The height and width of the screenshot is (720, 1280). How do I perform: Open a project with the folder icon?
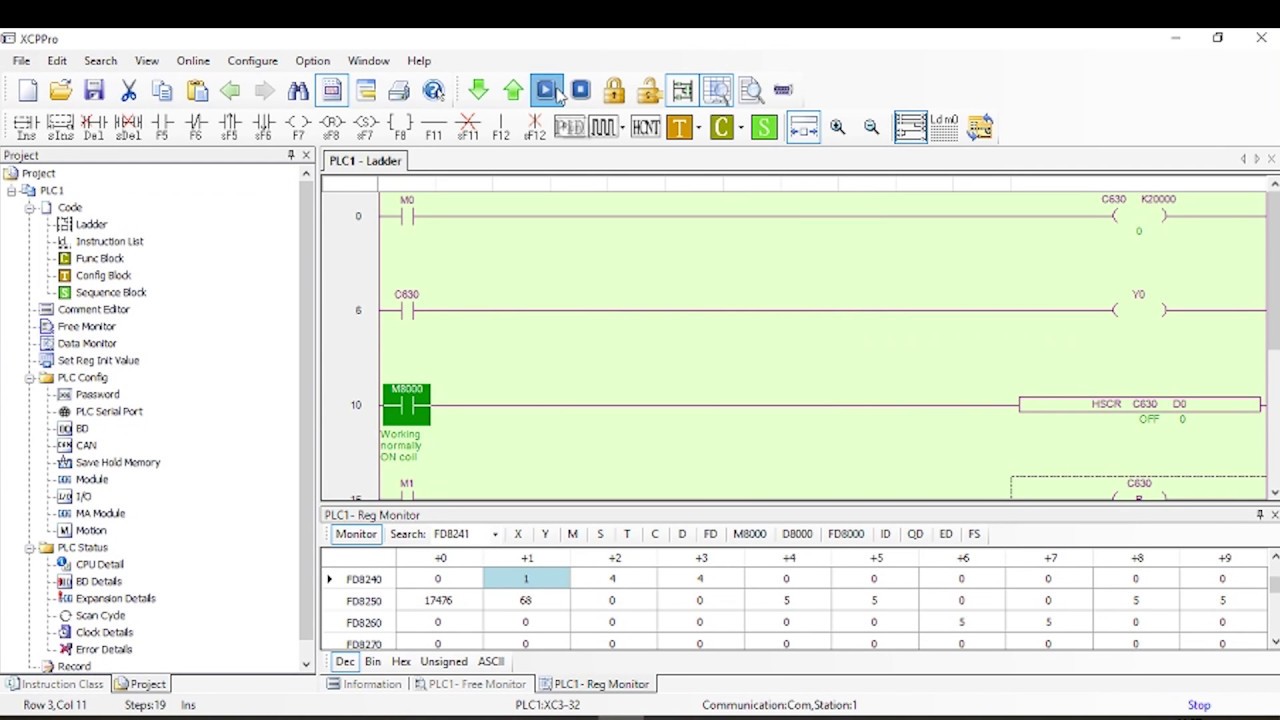(61, 91)
